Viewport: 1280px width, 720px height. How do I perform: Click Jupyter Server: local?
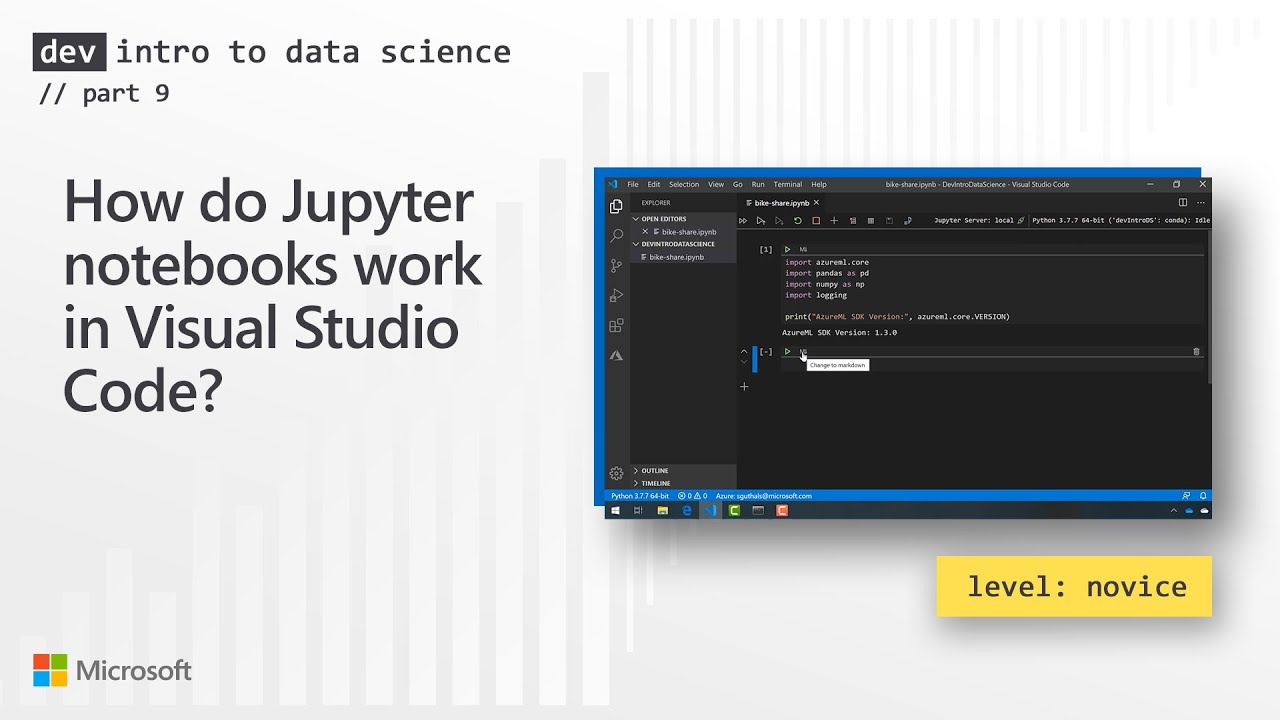(x=979, y=220)
